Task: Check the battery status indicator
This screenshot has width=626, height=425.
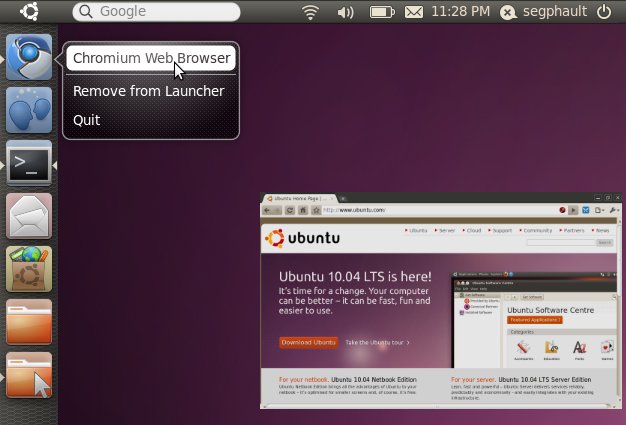Action: coord(382,12)
